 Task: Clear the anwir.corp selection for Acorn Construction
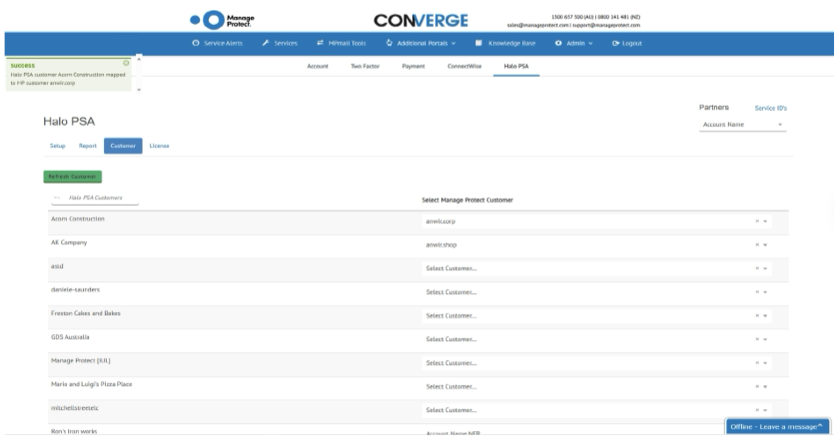tap(757, 221)
